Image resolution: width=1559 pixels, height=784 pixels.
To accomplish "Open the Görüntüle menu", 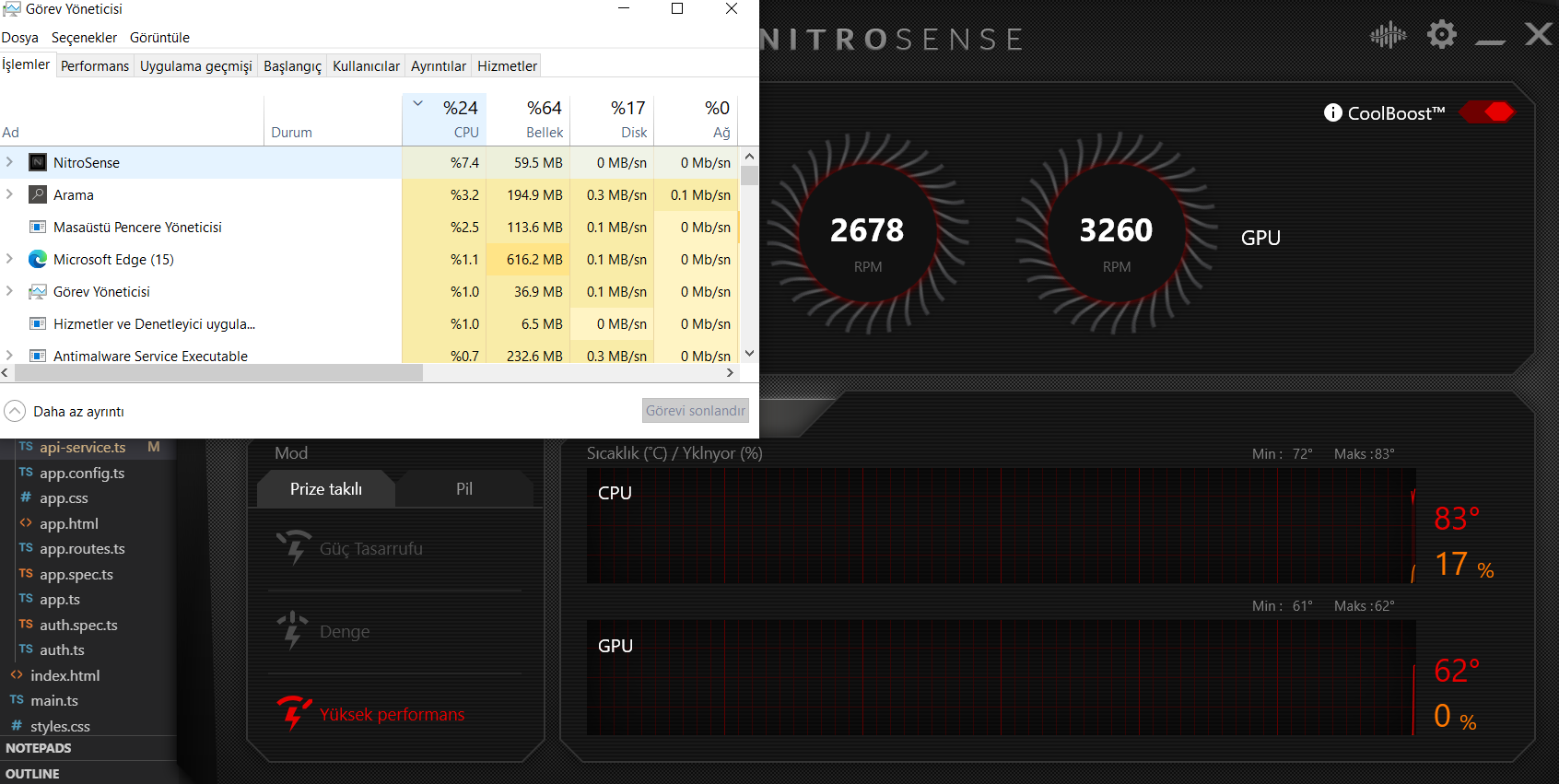I will coord(159,38).
